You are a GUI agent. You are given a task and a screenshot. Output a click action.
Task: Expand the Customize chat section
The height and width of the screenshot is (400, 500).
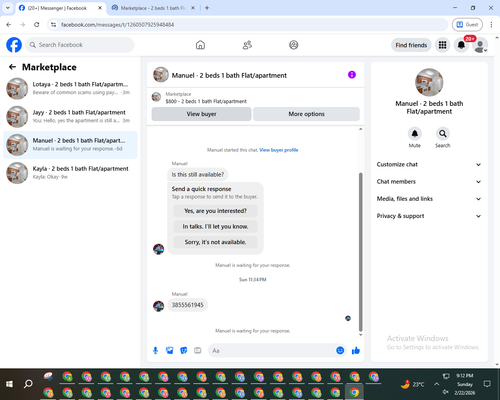pos(429,164)
